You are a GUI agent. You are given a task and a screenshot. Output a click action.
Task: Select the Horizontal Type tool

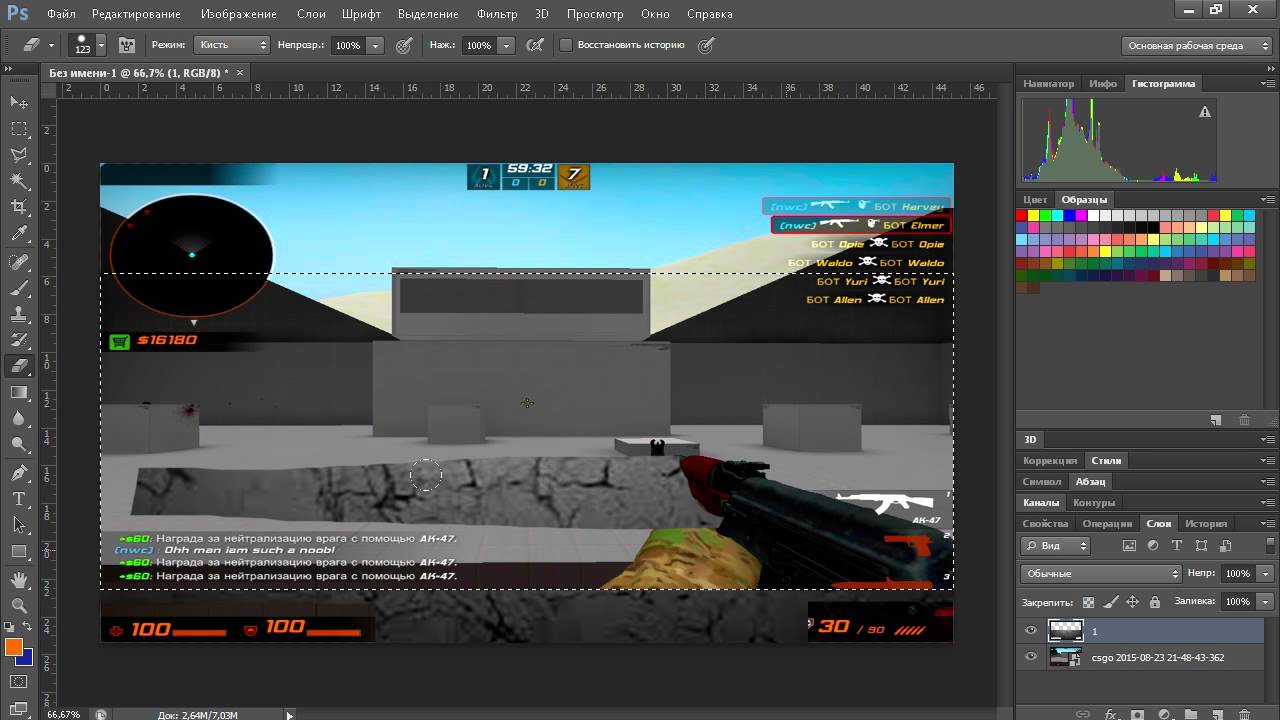19,499
